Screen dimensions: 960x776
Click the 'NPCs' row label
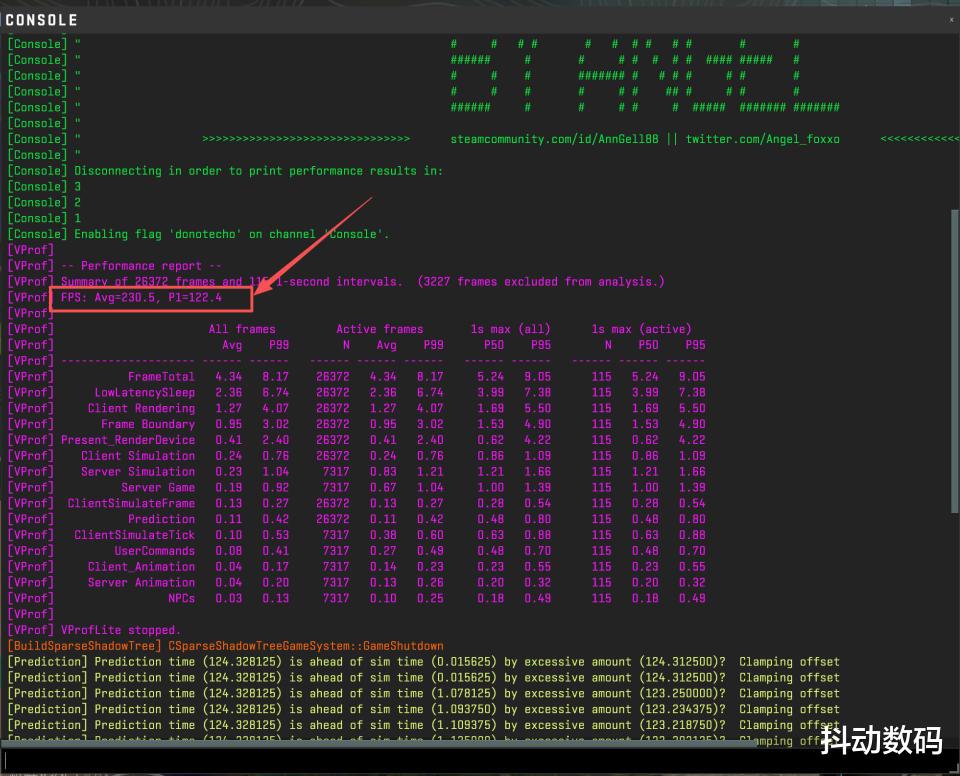[x=181, y=598]
